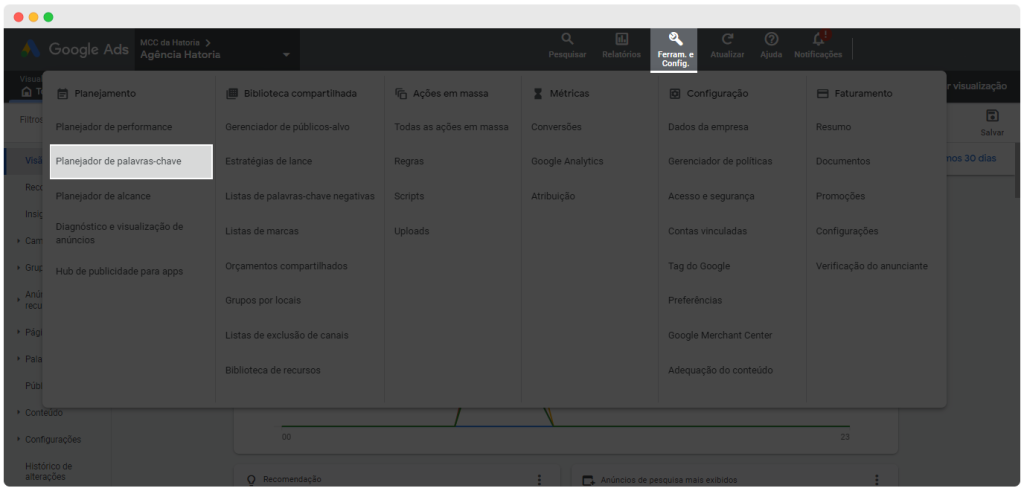This screenshot has width=1024, height=491.
Task: Open Google Analytics under Métricas
Action: click(567, 161)
